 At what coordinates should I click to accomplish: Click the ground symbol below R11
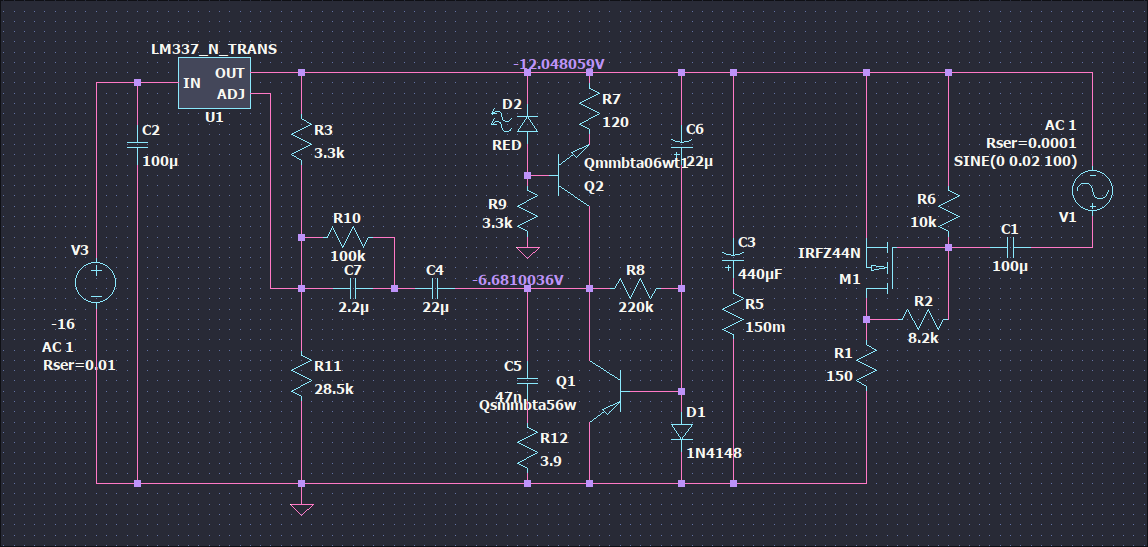click(302, 509)
